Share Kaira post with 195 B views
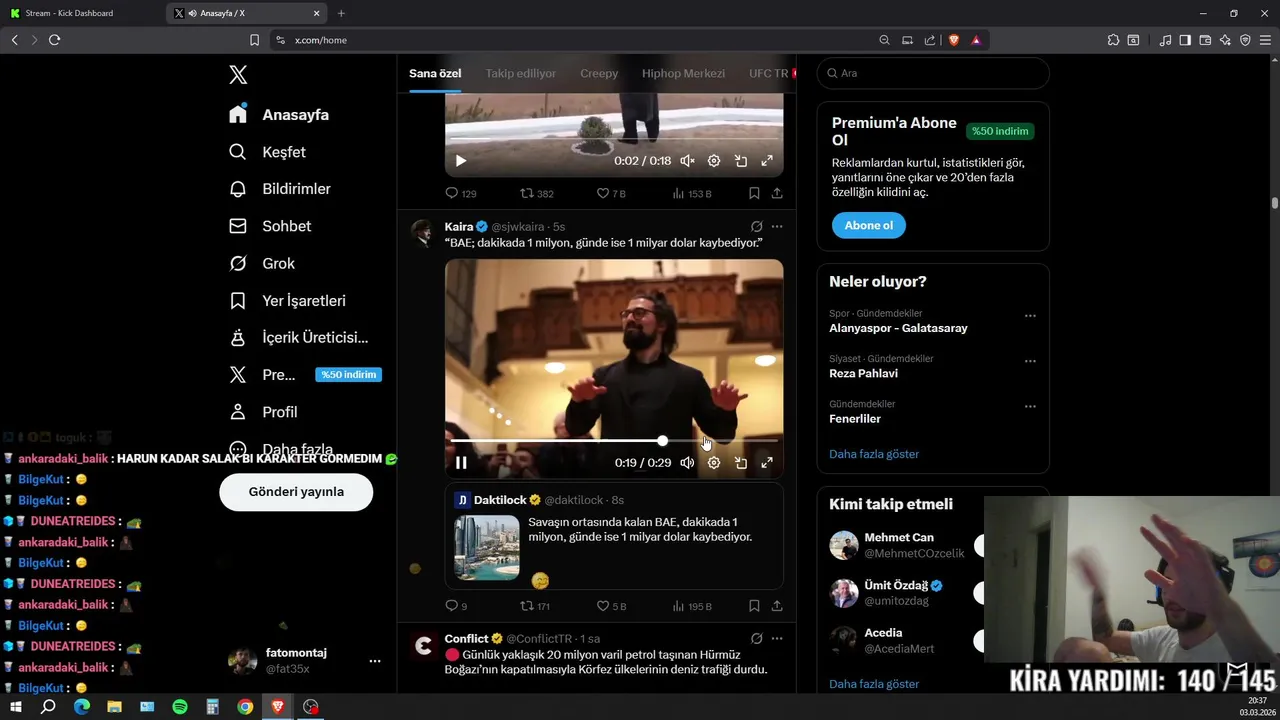 click(777, 606)
